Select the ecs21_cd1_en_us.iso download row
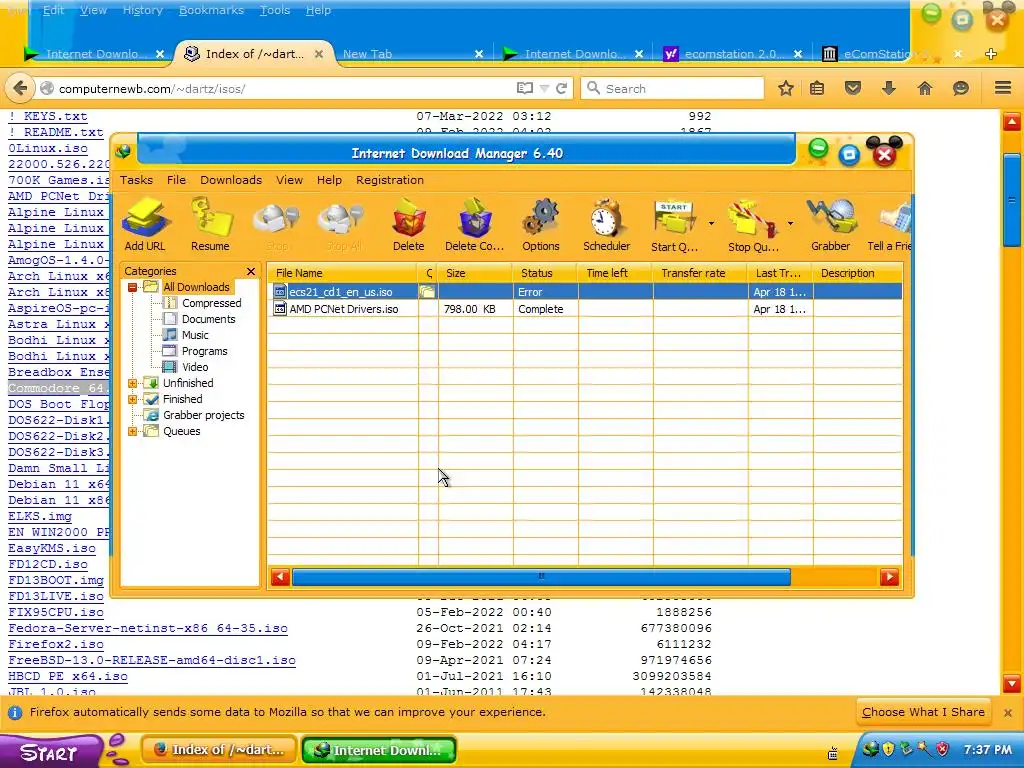This screenshot has height=768, width=1024. tap(585, 292)
